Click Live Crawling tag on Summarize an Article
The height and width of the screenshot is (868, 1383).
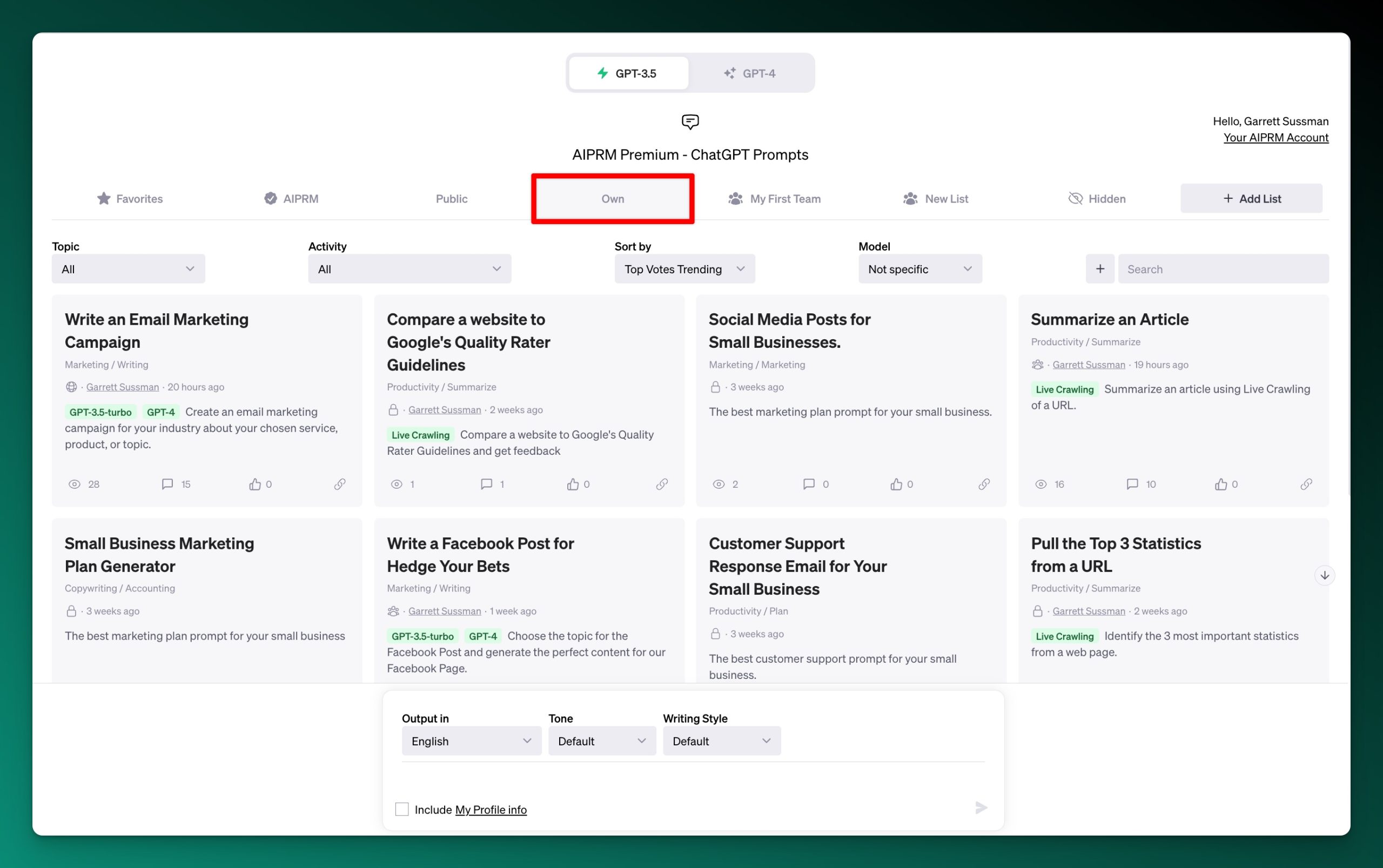[1064, 389]
